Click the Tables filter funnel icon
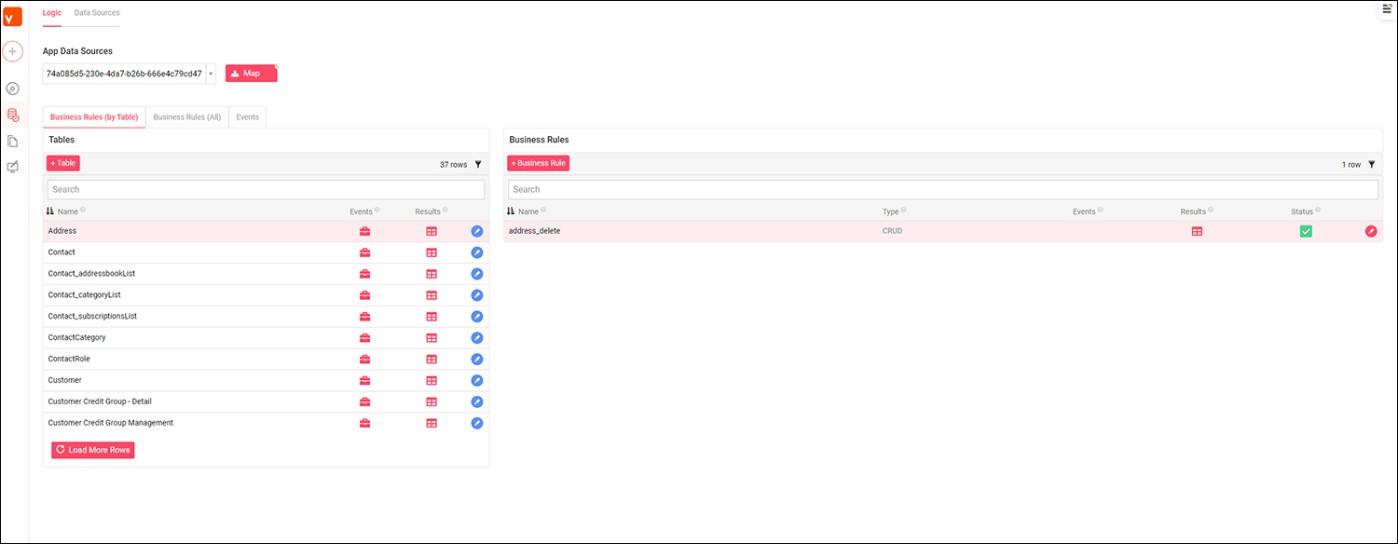Image resolution: width=1398 pixels, height=544 pixels. [x=478, y=164]
